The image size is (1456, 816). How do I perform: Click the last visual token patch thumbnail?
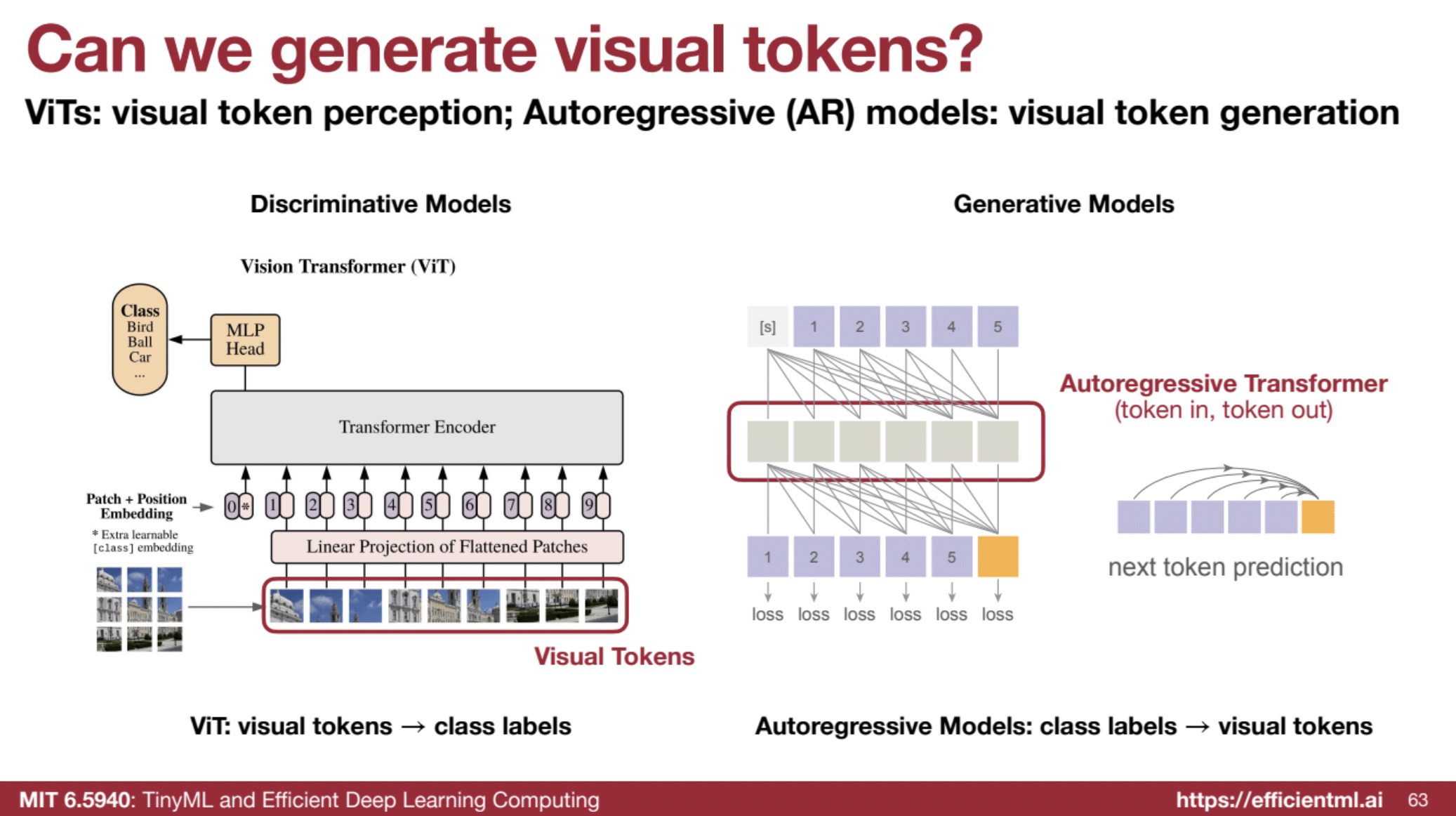point(602,605)
